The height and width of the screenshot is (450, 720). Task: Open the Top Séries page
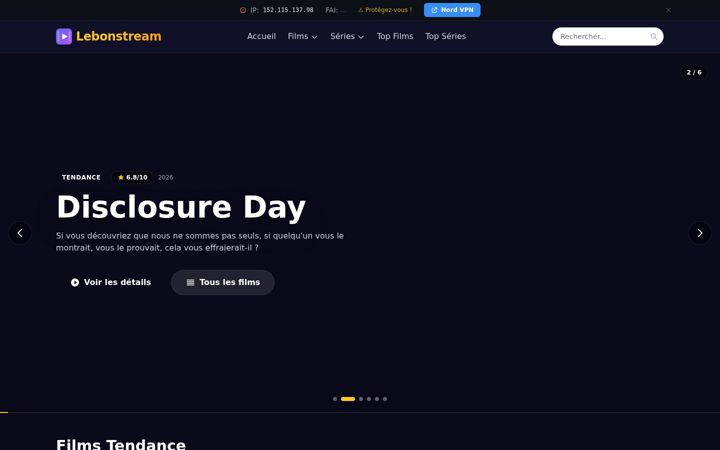(x=445, y=36)
